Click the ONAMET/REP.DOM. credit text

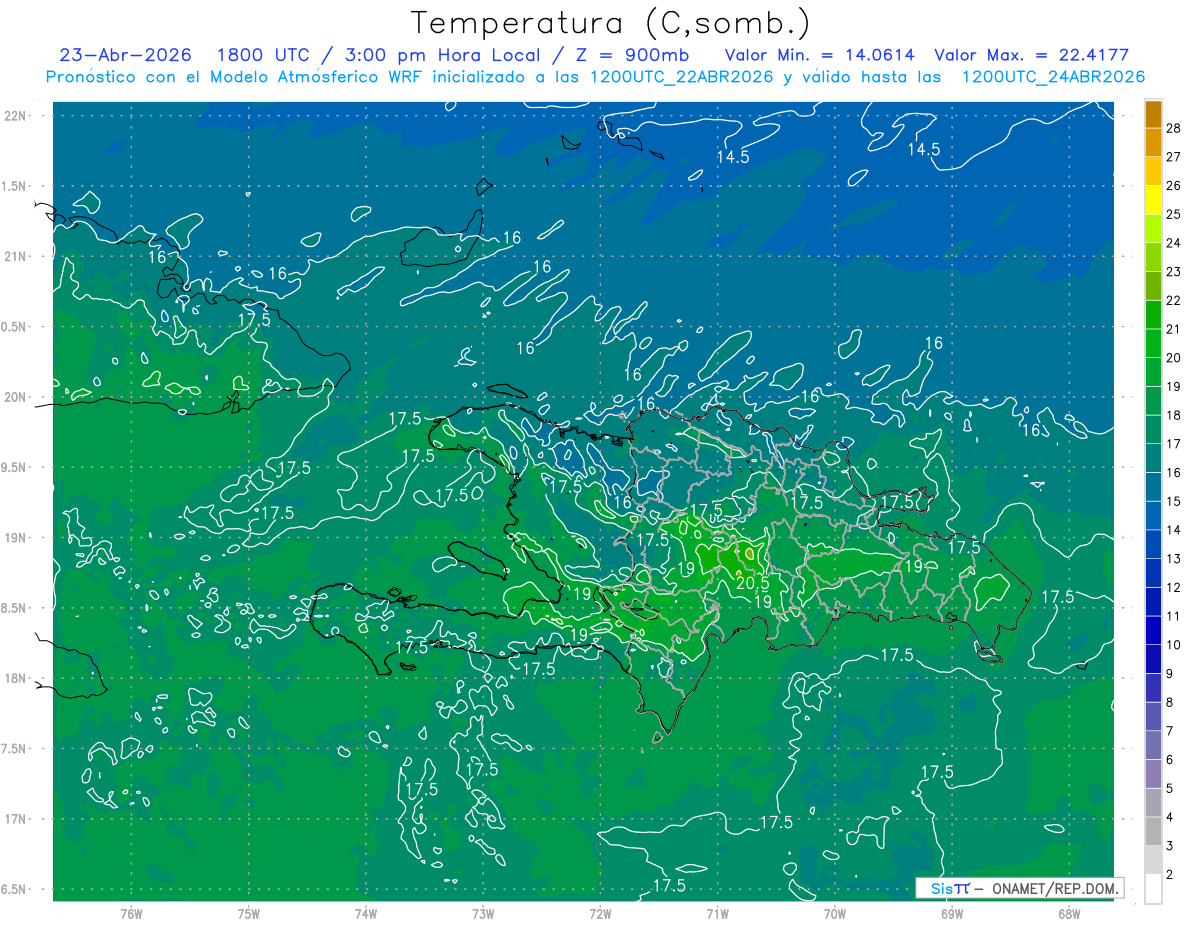tap(1054, 888)
